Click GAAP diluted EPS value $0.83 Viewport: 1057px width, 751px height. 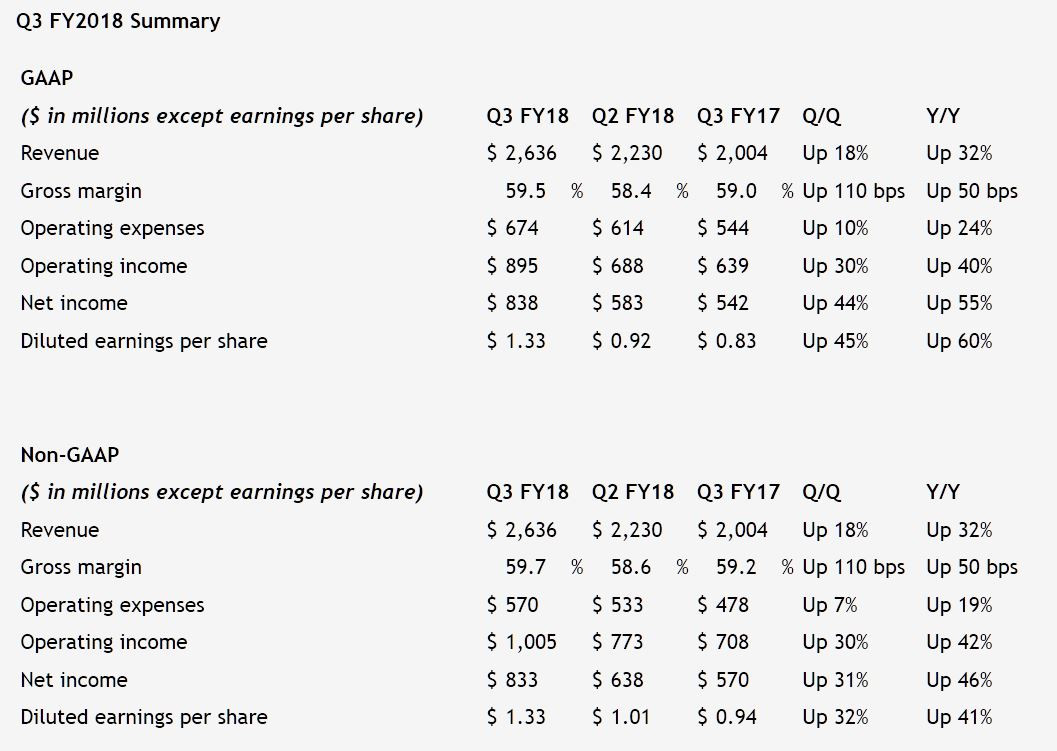pos(726,341)
